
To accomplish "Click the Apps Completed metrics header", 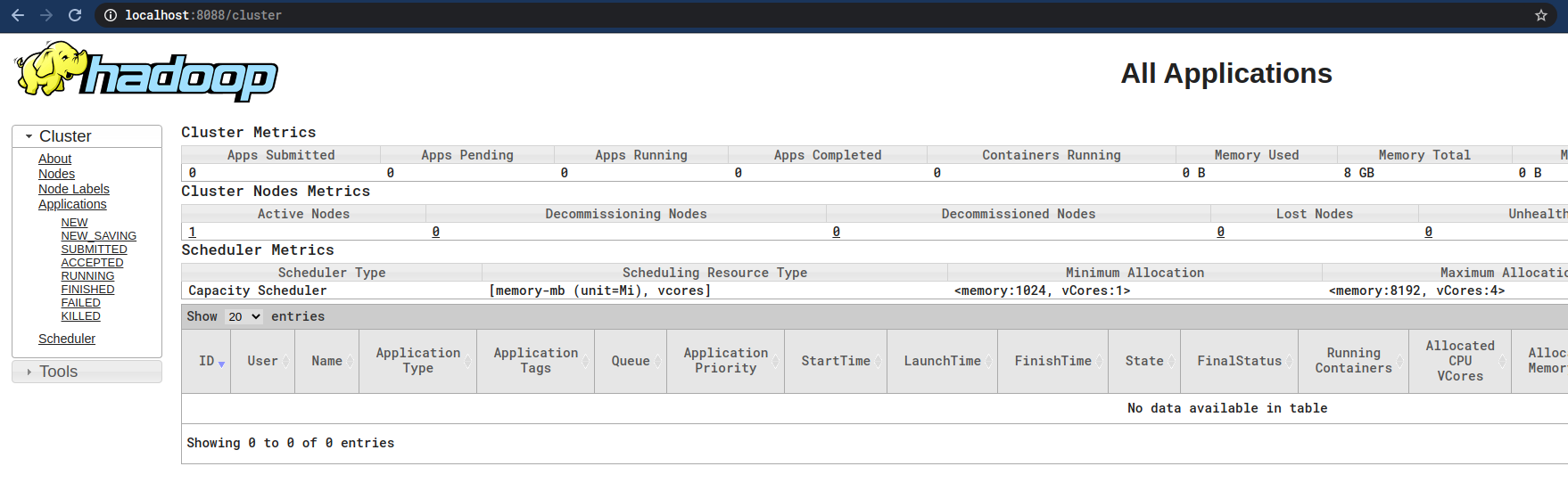I will 828,155.
